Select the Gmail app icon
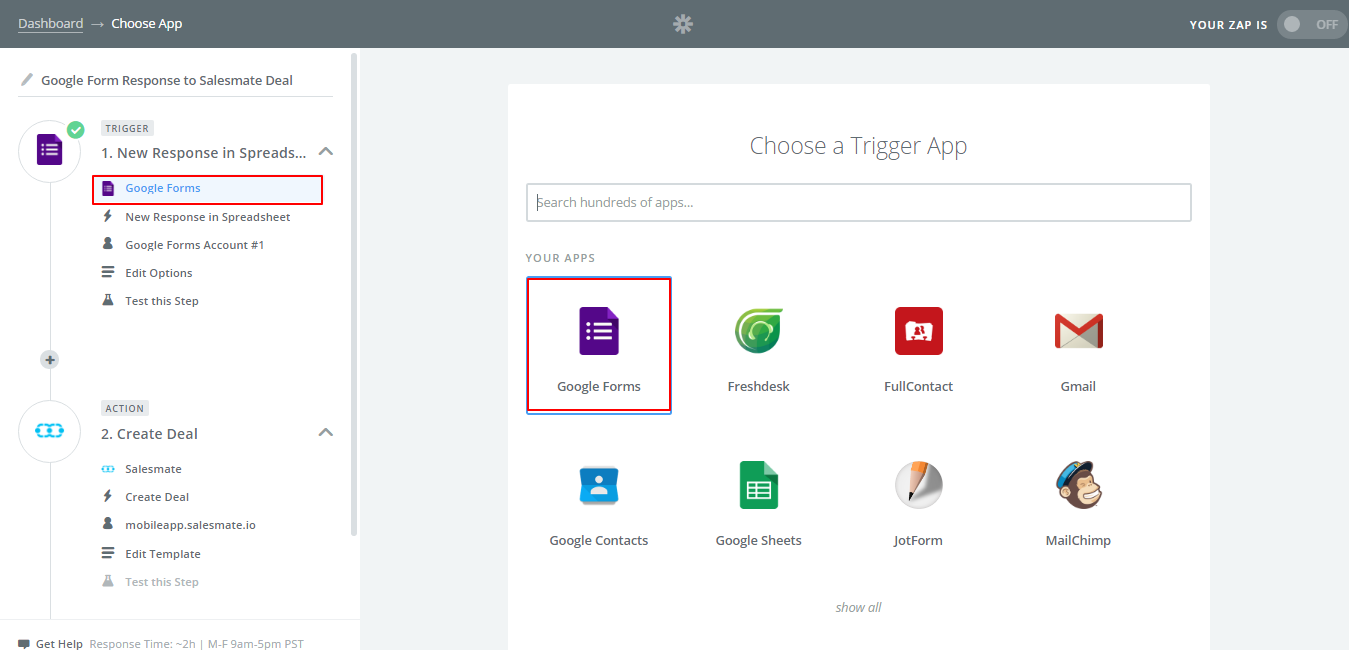Viewport: 1349px width, 650px height. coord(1078,331)
